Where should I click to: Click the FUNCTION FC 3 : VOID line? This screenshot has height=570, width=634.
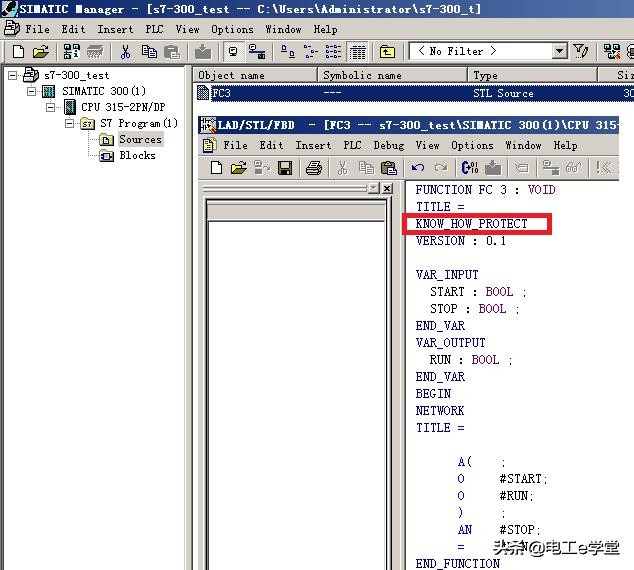coord(485,190)
